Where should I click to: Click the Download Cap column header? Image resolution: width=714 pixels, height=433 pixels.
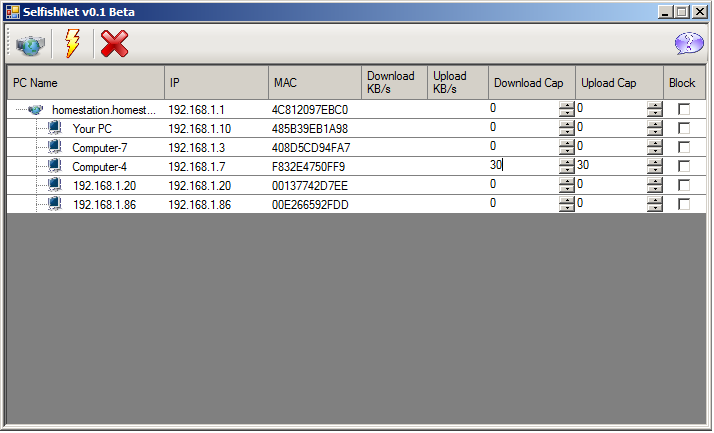tap(531, 83)
